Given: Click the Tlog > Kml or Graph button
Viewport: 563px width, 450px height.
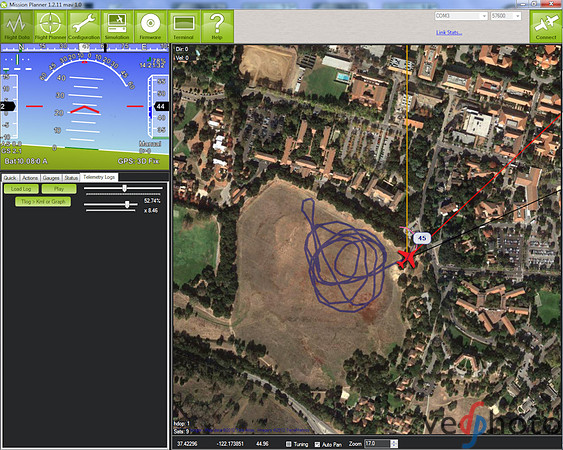Looking at the screenshot, I should (43, 201).
